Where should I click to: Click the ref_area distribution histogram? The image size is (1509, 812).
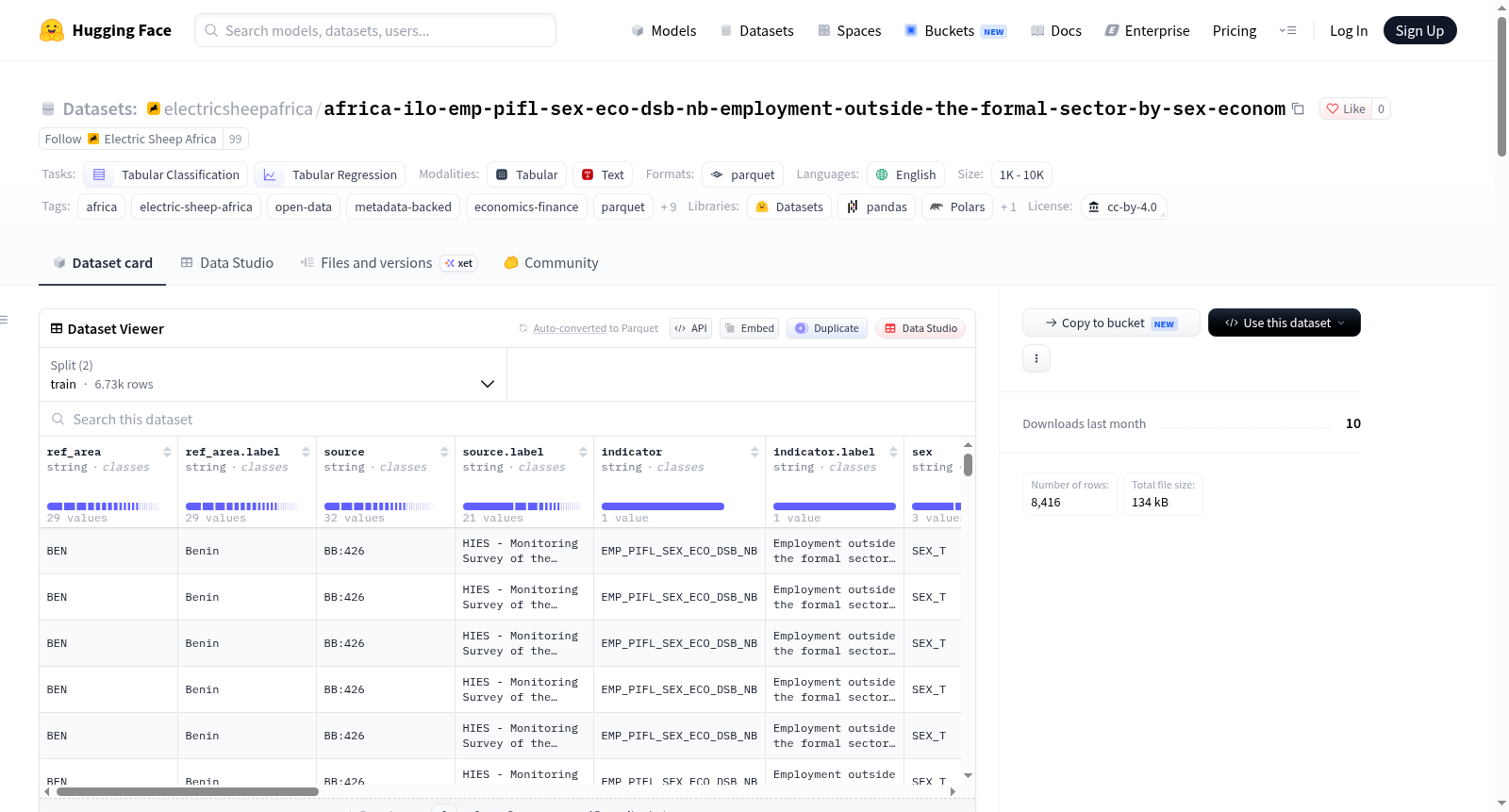104,506
